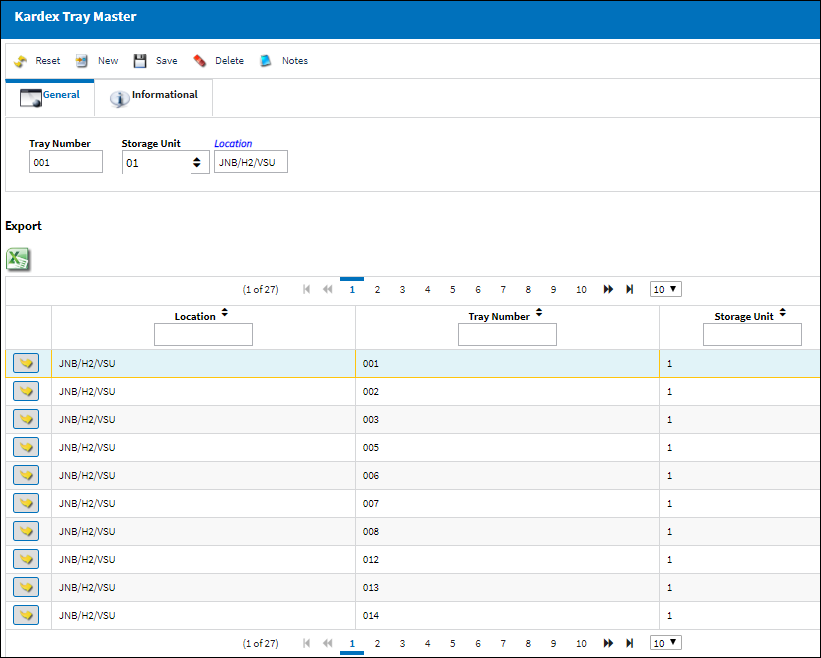Click the Reset toolbar icon
This screenshot has height=658, width=821.
(x=21, y=61)
